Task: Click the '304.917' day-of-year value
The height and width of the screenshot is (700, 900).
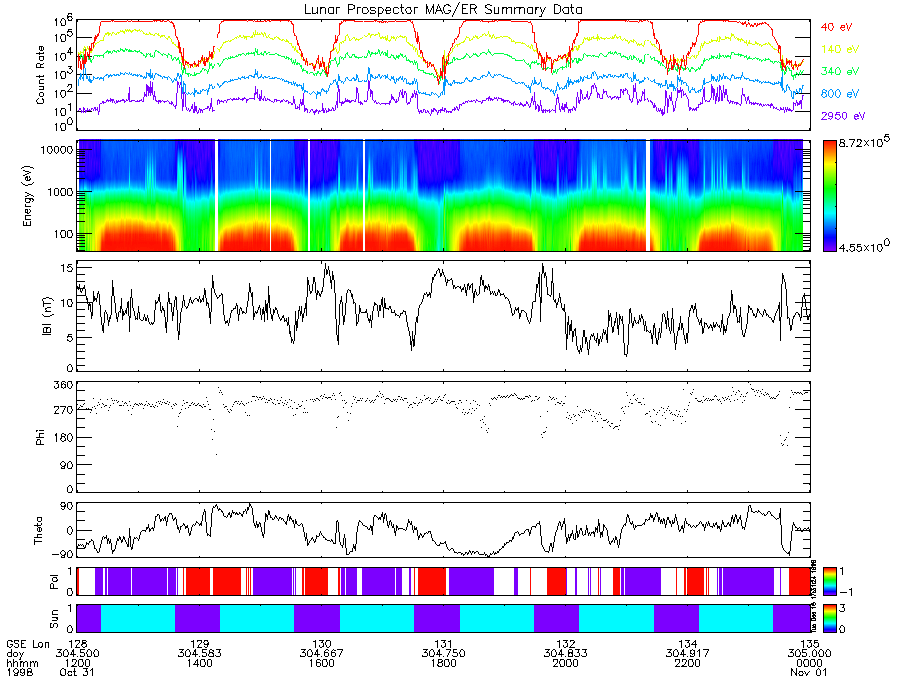Action: pyautogui.click(x=688, y=654)
